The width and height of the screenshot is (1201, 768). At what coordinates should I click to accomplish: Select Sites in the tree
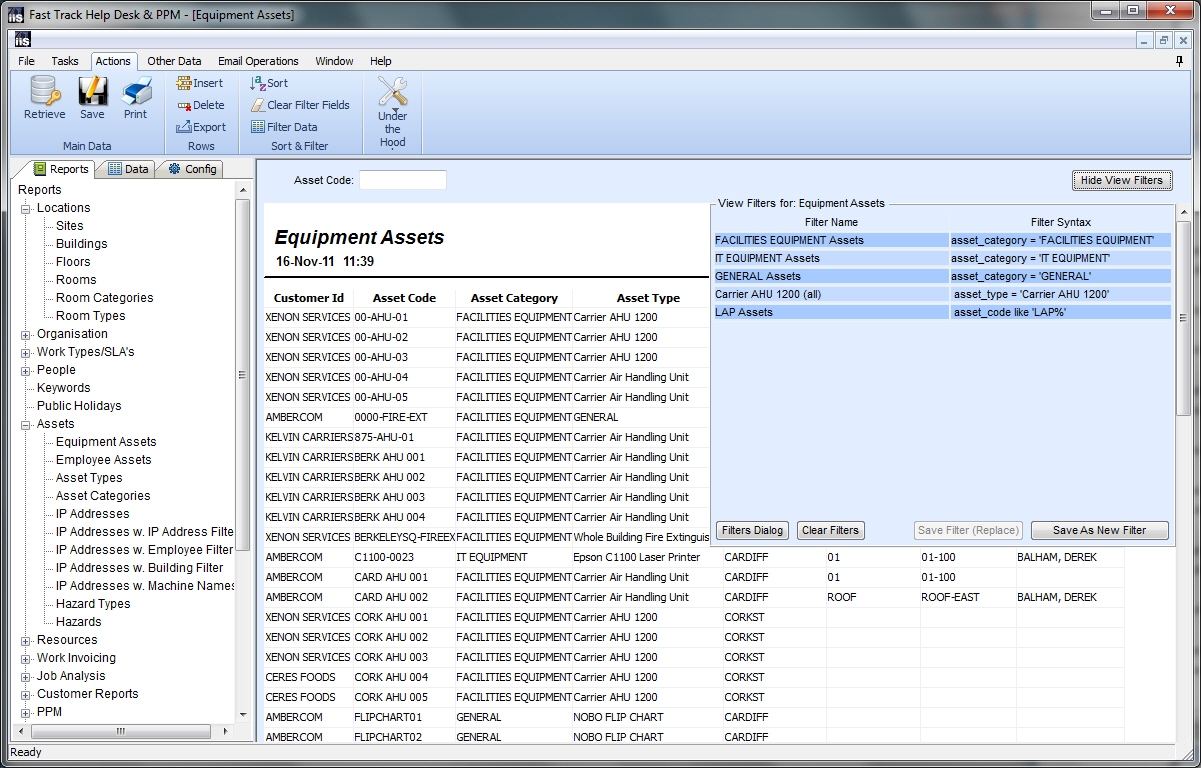click(70, 226)
